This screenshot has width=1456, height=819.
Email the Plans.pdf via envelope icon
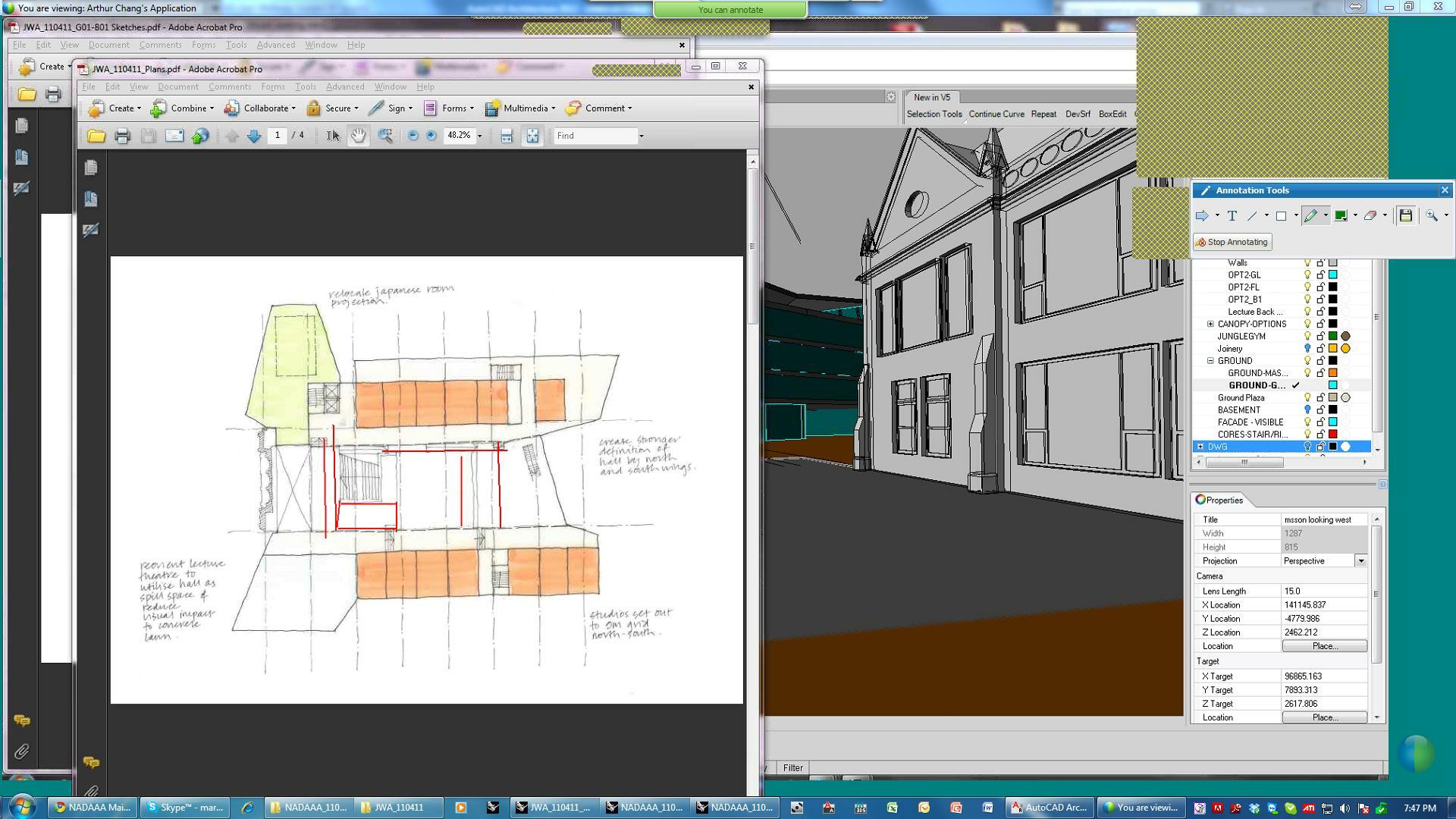coord(174,136)
